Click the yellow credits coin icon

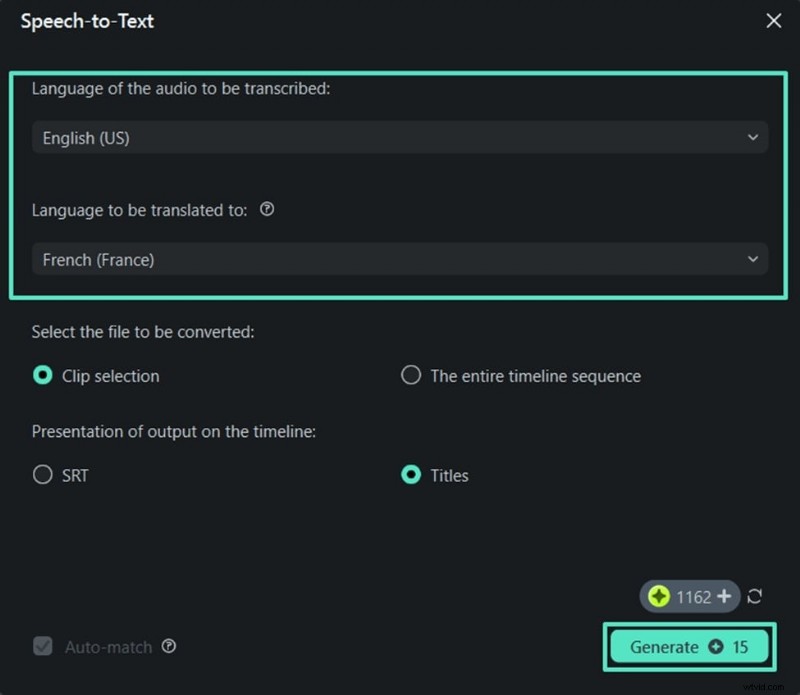pyautogui.click(x=660, y=596)
